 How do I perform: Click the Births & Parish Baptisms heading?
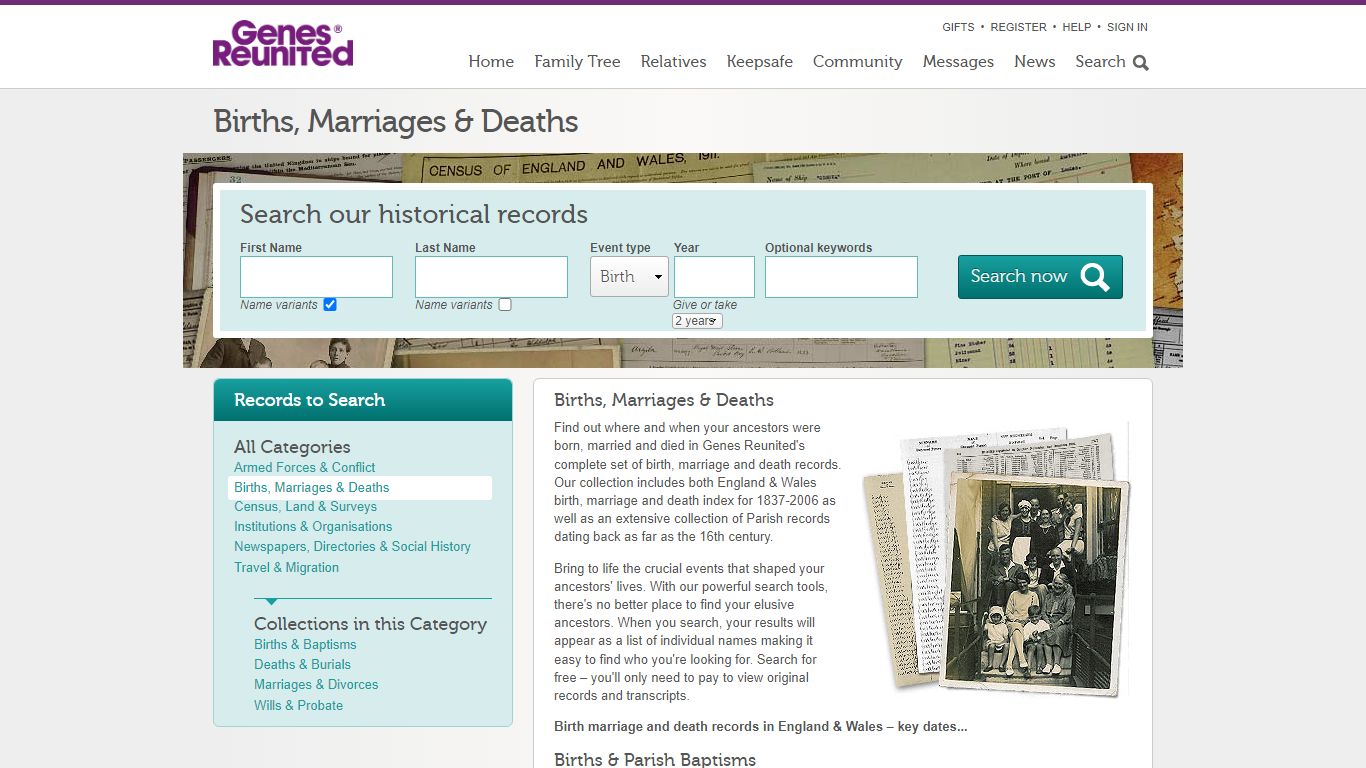click(x=655, y=759)
